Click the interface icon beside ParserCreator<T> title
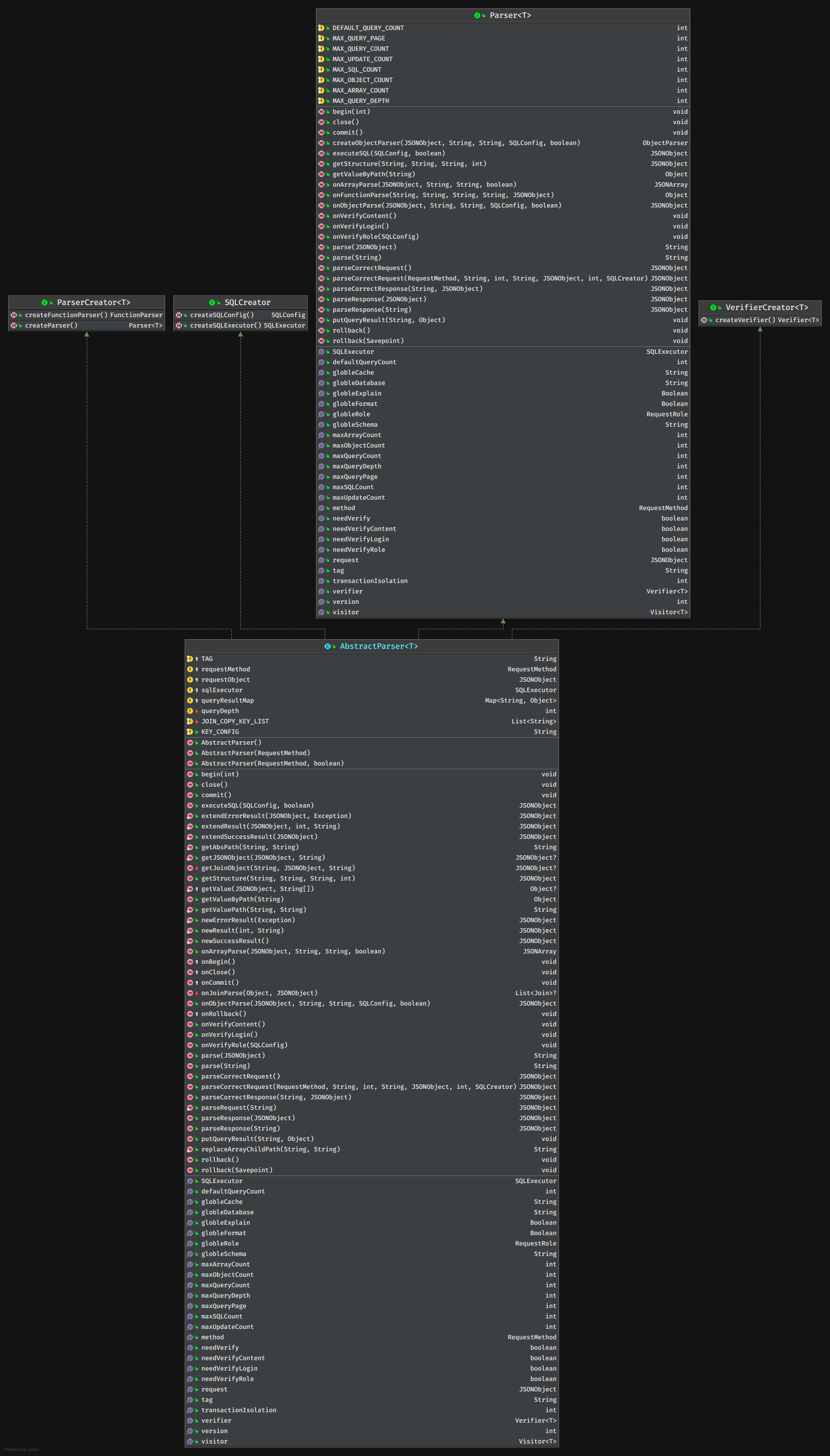 [45, 303]
